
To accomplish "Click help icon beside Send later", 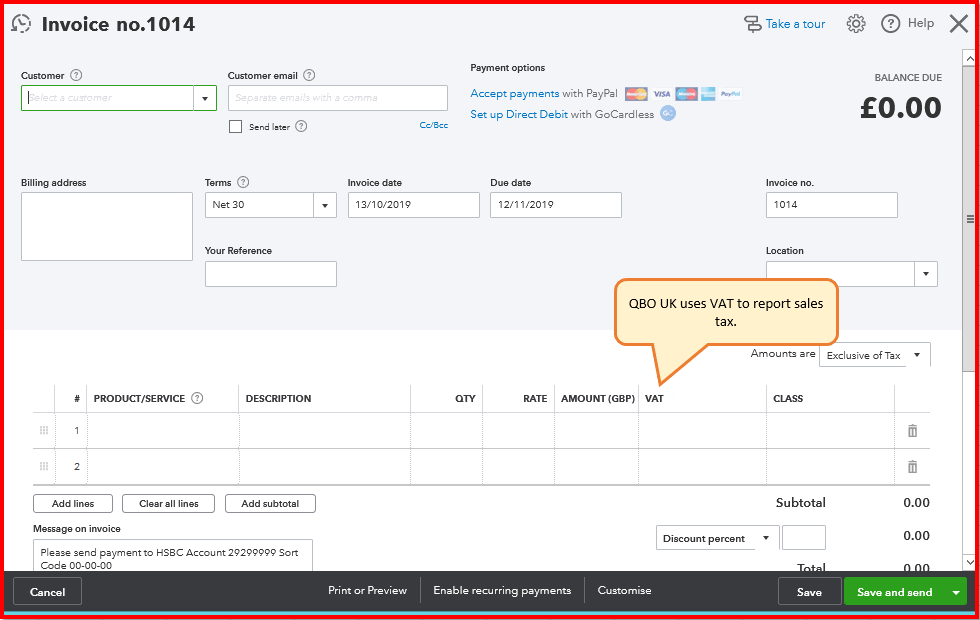I will click(301, 126).
